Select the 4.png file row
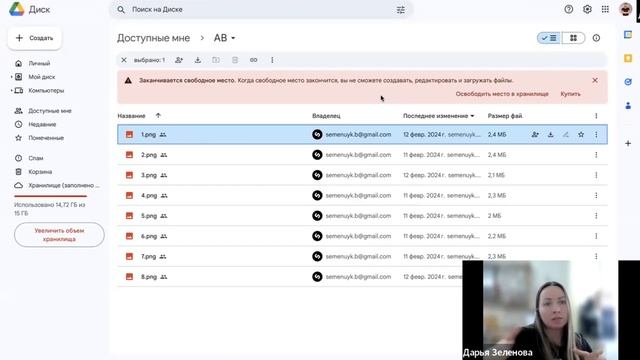The height and width of the screenshot is (360, 640). tap(362, 196)
